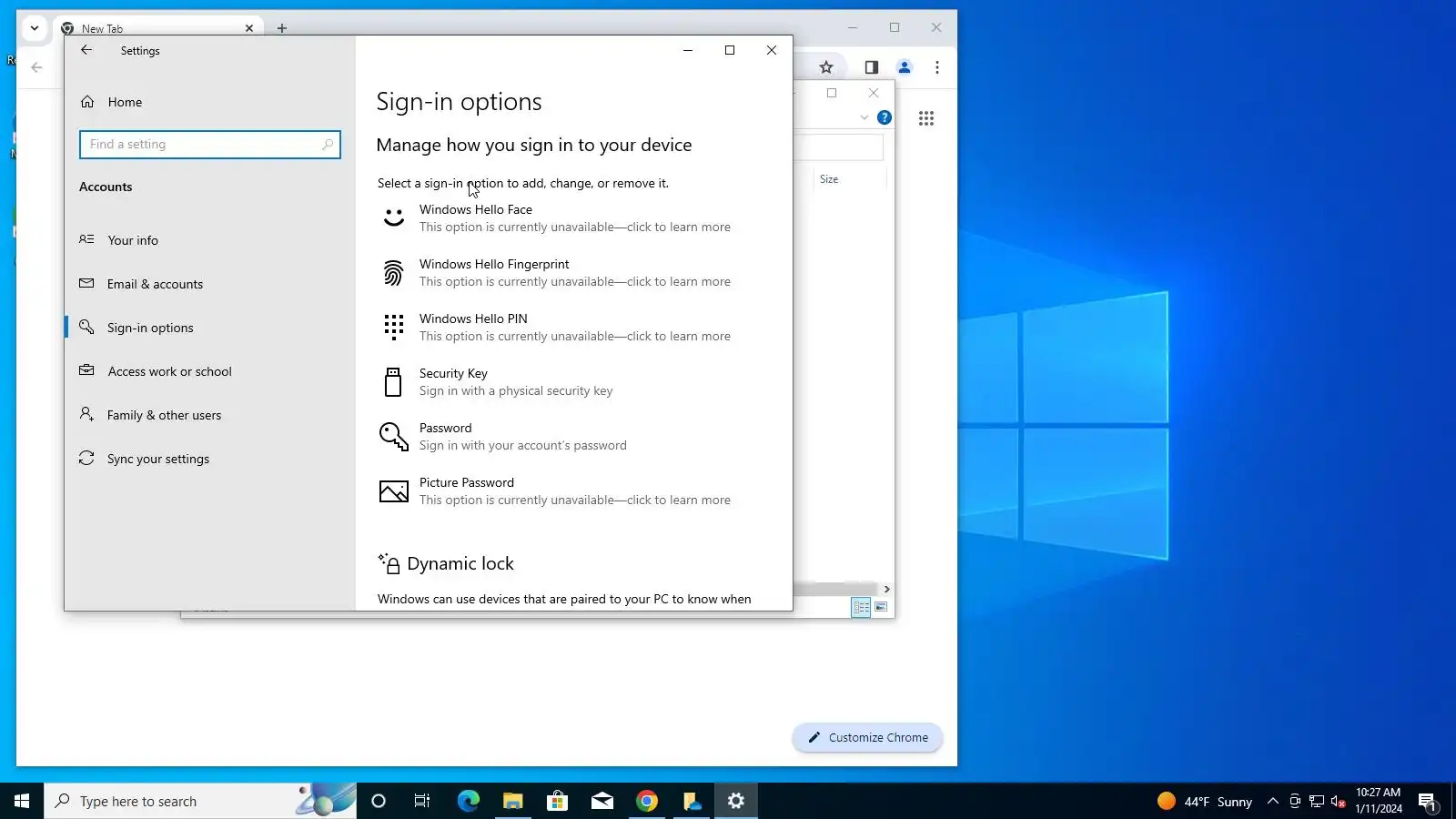Click the blue help icon in background window

pyautogui.click(x=884, y=117)
